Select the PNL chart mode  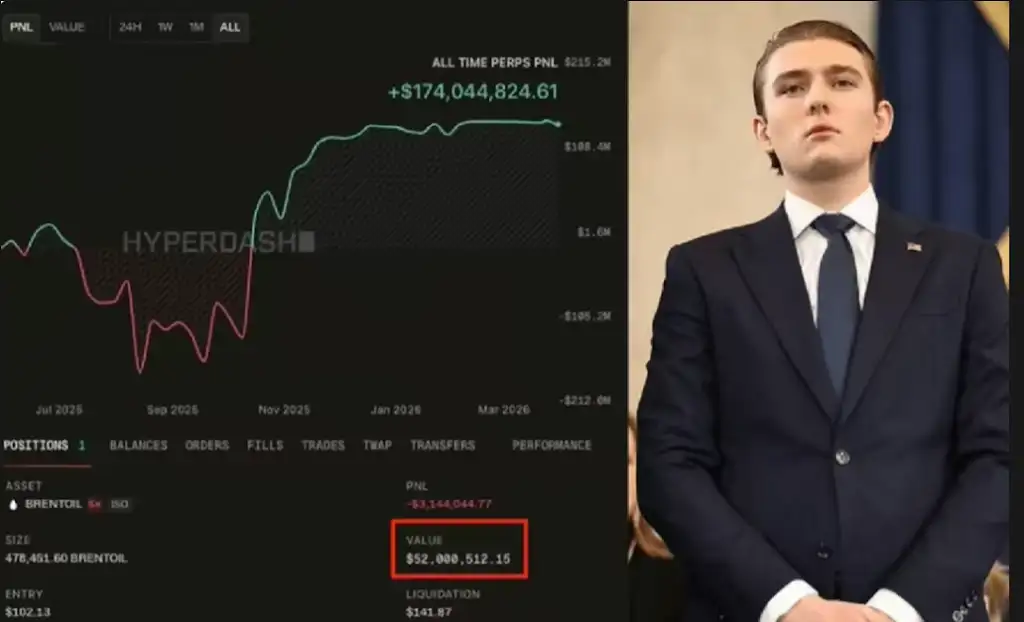[x=21, y=27]
